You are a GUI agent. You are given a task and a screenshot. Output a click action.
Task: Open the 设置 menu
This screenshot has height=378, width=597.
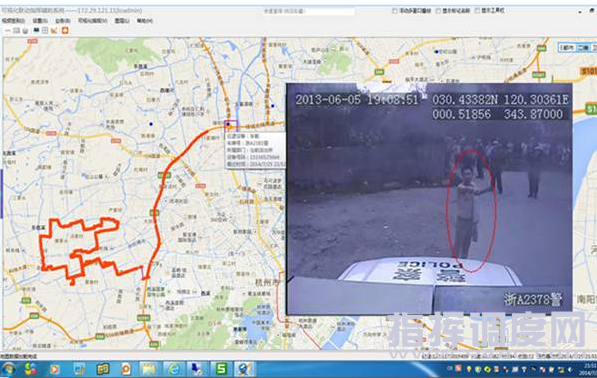pos(40,21)
